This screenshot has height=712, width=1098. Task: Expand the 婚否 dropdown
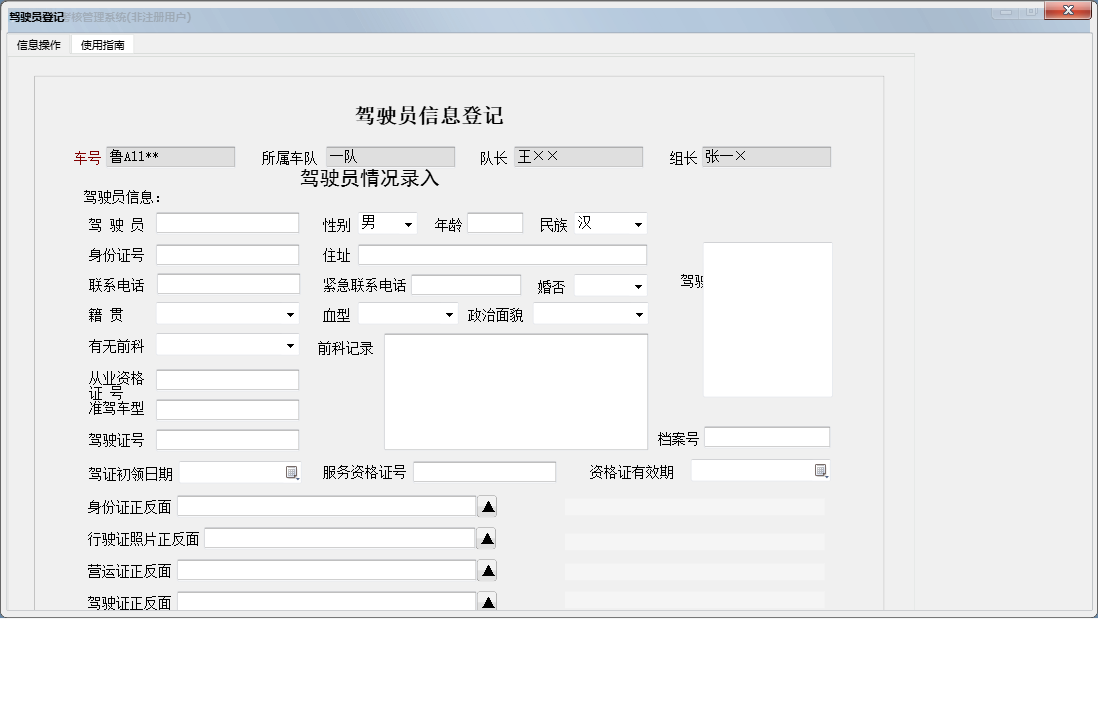point(636,286)
